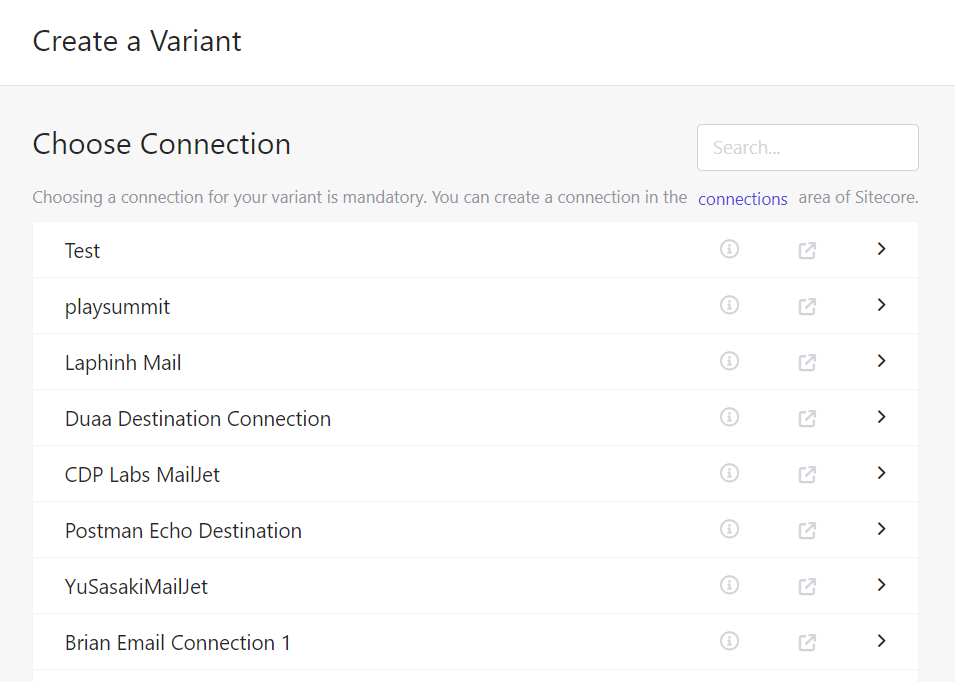Click info icon for Postman Echo Destination
The width and height of the screenshot is (955, 682).
pyautogui.click(x=729, y=529)
